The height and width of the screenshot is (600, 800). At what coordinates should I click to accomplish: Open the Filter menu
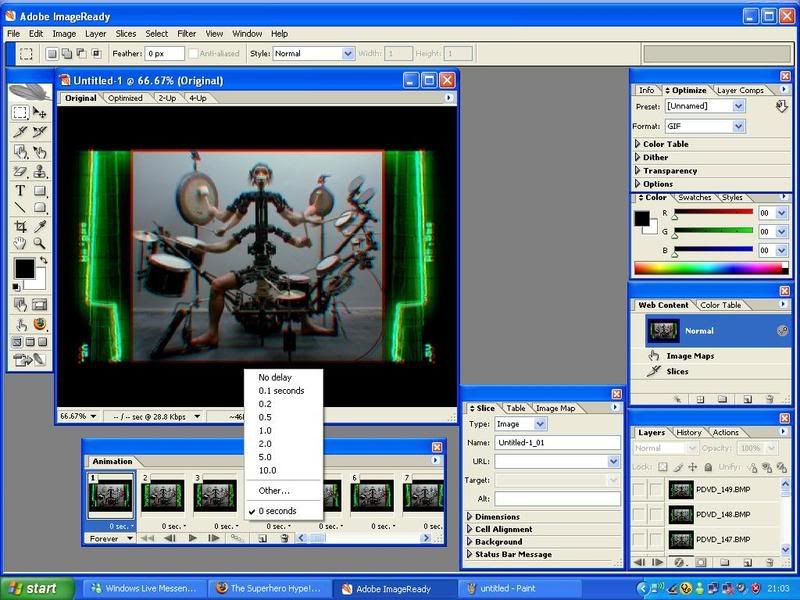[x=186, y=34]
